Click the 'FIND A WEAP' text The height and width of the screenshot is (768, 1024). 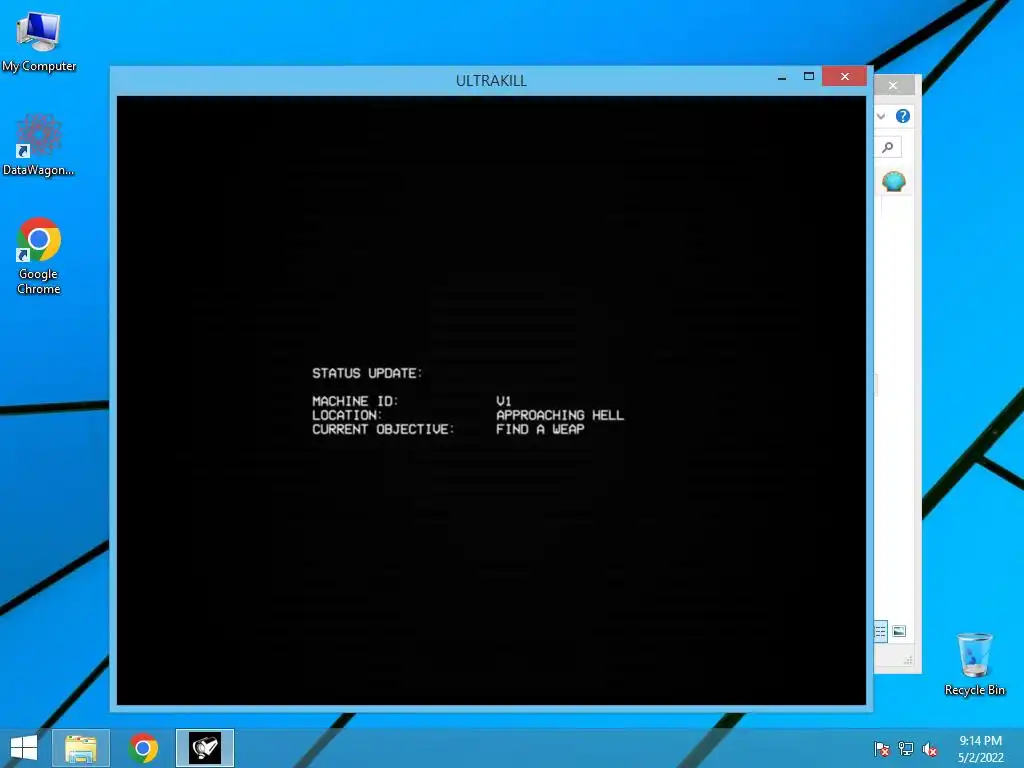[x=540, y=429]
